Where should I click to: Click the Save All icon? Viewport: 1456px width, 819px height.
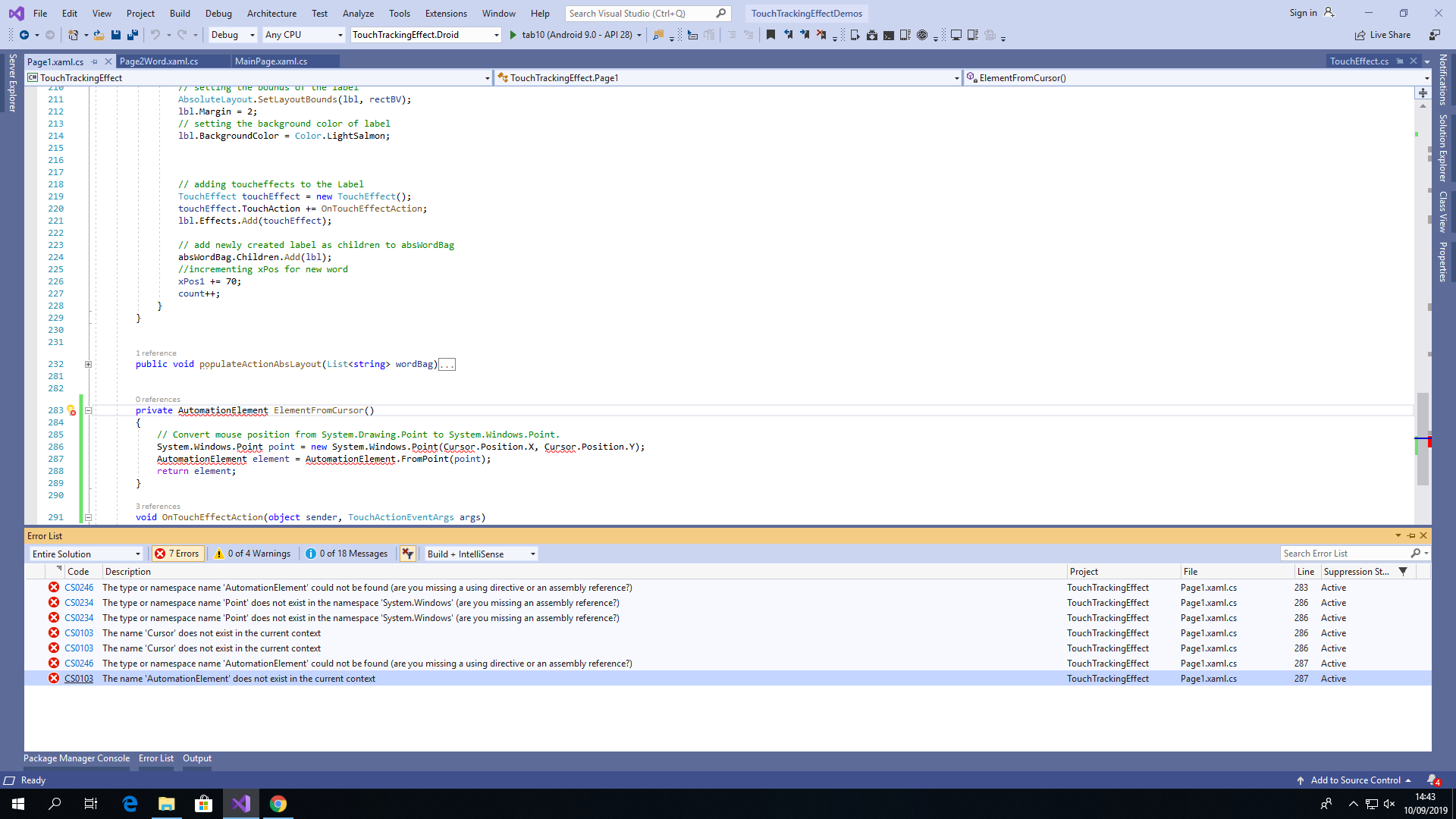tap(133, 35)
